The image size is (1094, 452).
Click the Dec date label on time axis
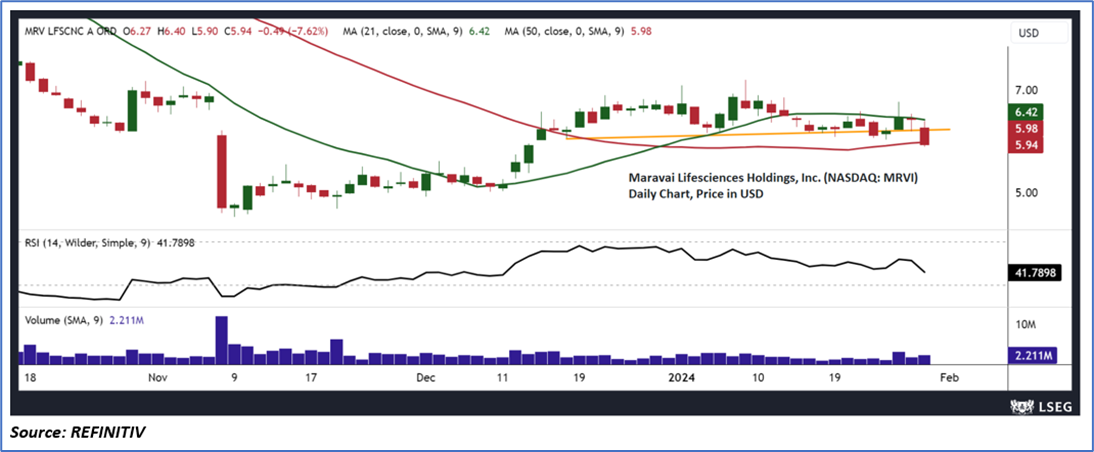point(424,377)
